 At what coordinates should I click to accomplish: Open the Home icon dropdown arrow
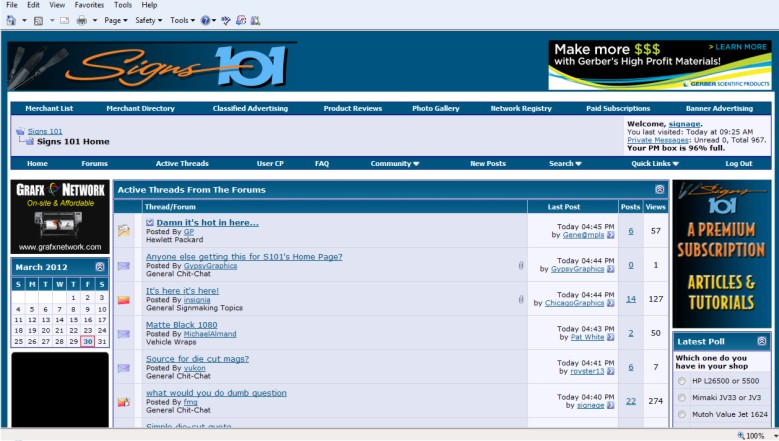click(24, 20)
